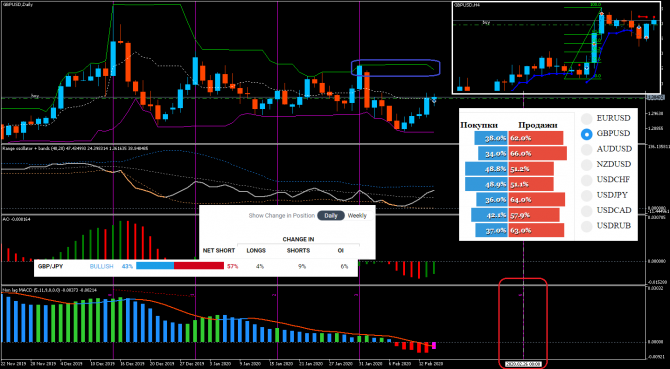Select the GBPUSD currency pair option
The width and height of the screenshot is (670, 369).
pos(587,134)
